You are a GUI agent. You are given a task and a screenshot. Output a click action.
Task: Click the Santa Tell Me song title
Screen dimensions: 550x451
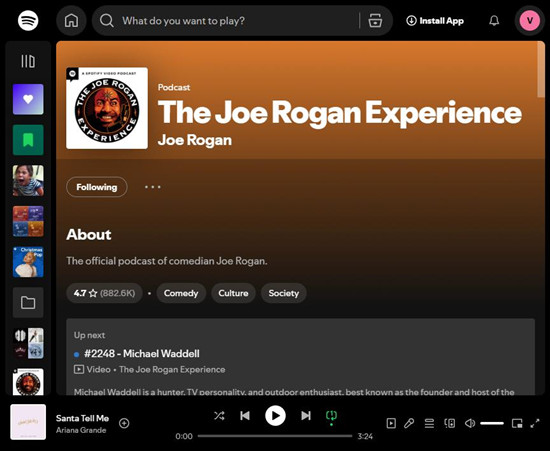tap(82, 418)
